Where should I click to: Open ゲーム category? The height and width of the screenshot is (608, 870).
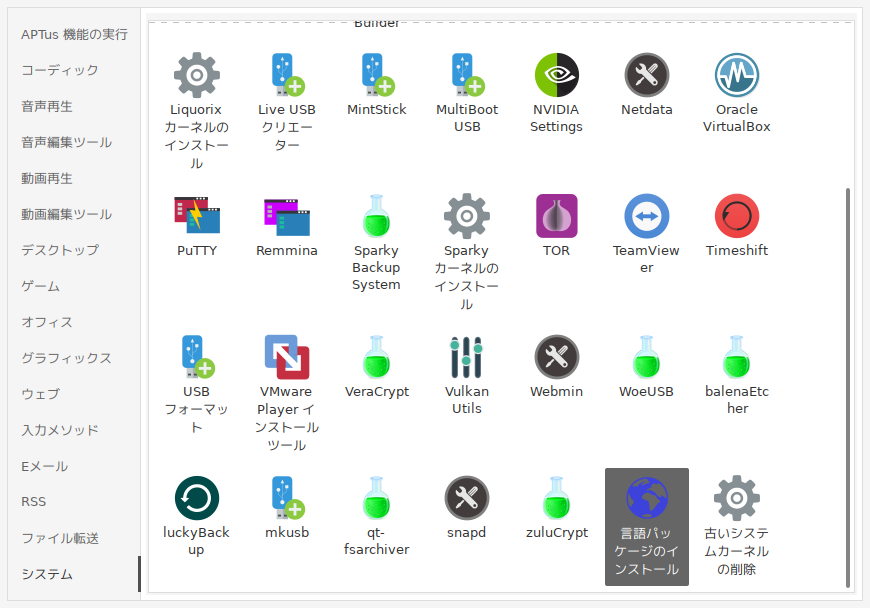click(x=41, y=286)
